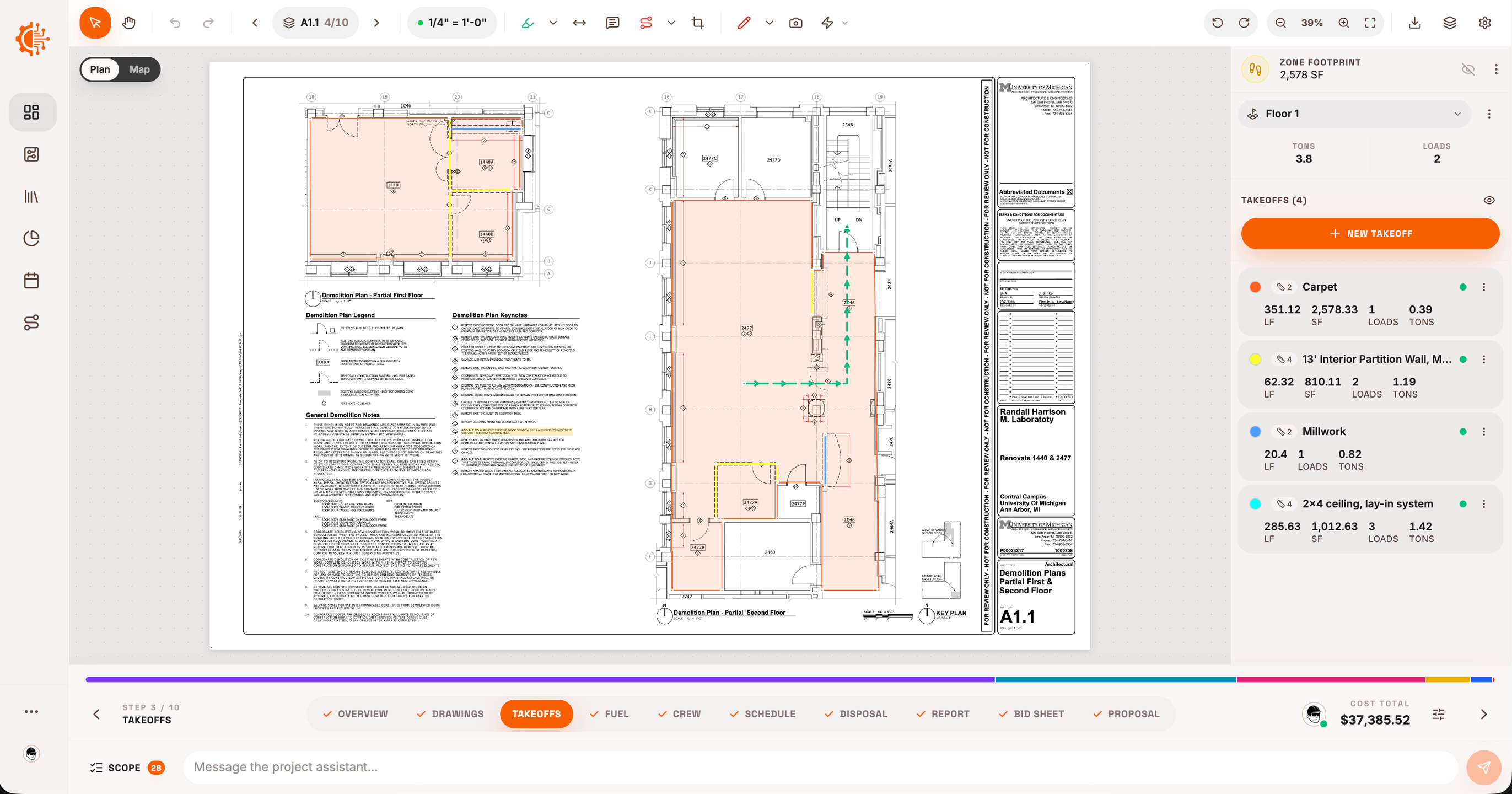Open calendar in left sidebar

coord(32,281)
